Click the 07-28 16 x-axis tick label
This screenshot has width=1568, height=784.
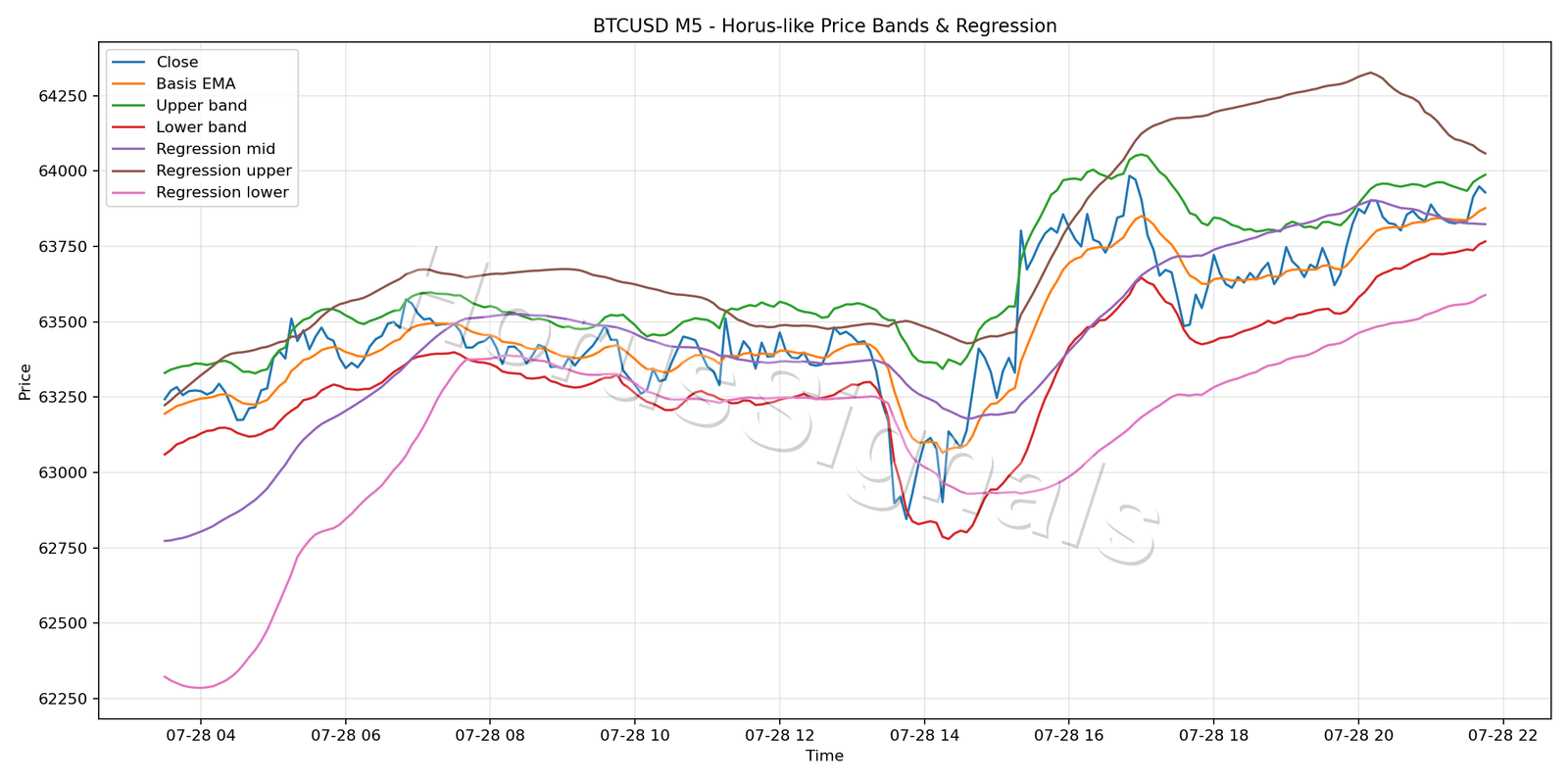[1068, 734]
